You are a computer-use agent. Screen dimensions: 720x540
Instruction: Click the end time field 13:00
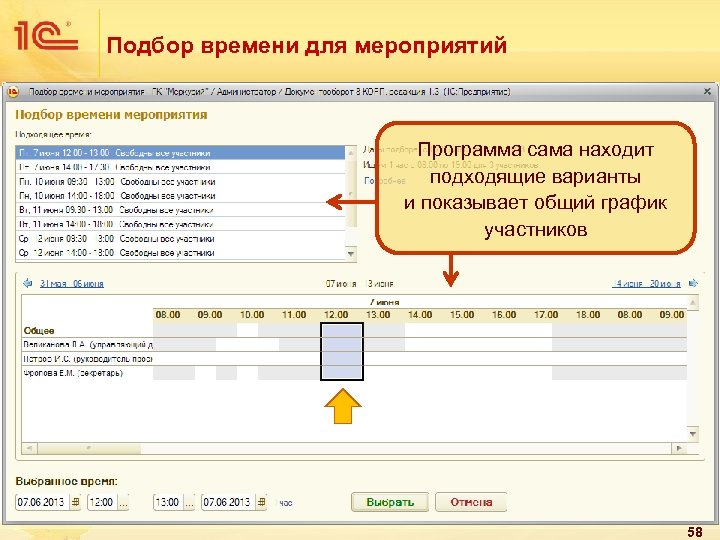[169, 502]
